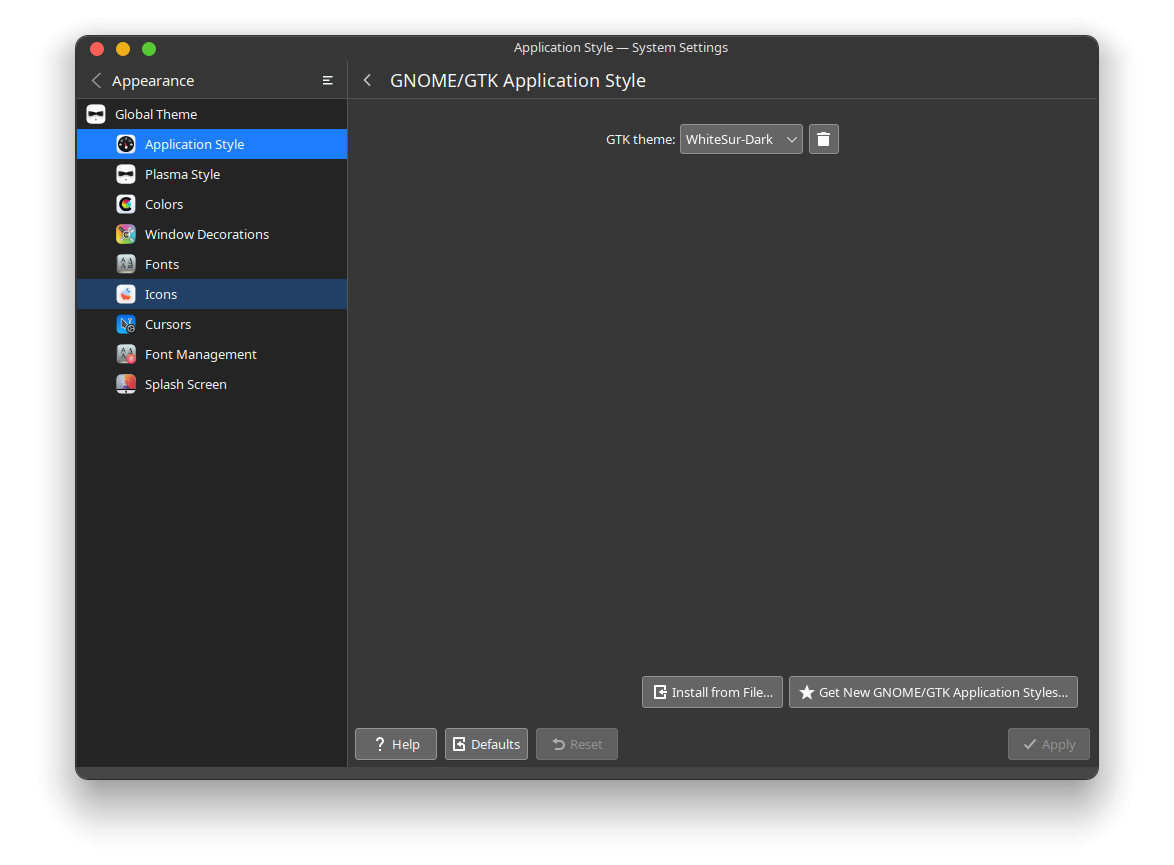Open Help
Image resolution: width=1174 pixels, height=865 pixels.
[x=395, y=744]
